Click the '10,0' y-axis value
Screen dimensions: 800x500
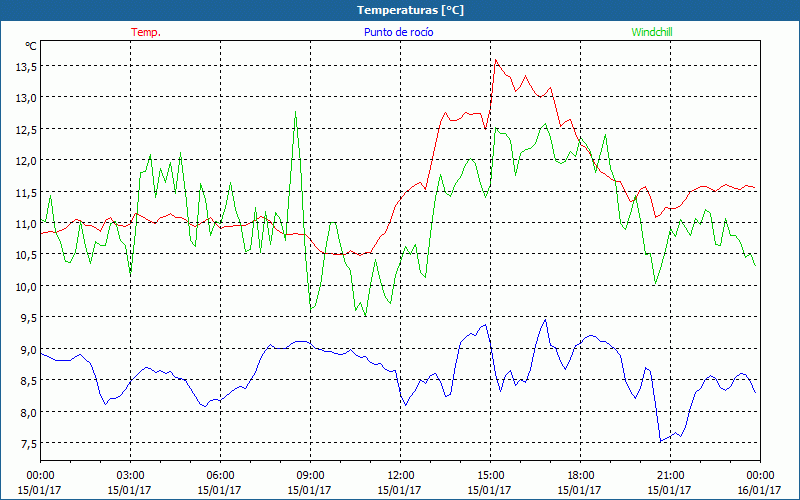[x=26, y=287]
